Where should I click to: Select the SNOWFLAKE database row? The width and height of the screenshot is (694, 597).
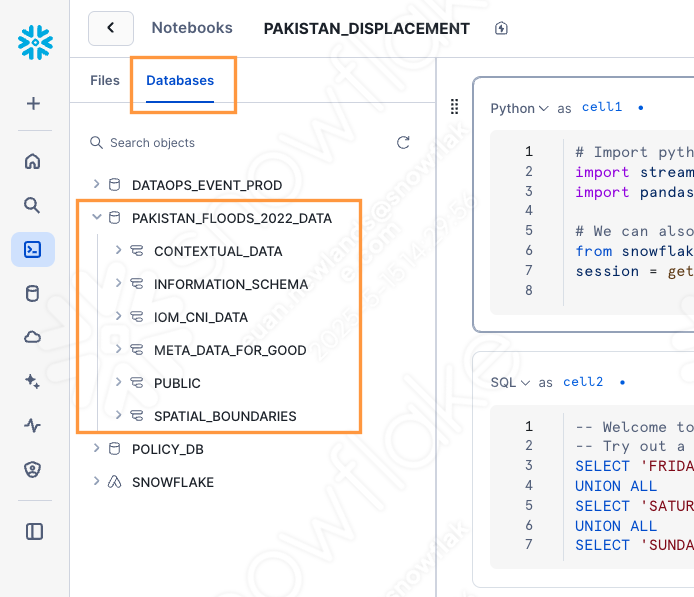pos(173,482)
